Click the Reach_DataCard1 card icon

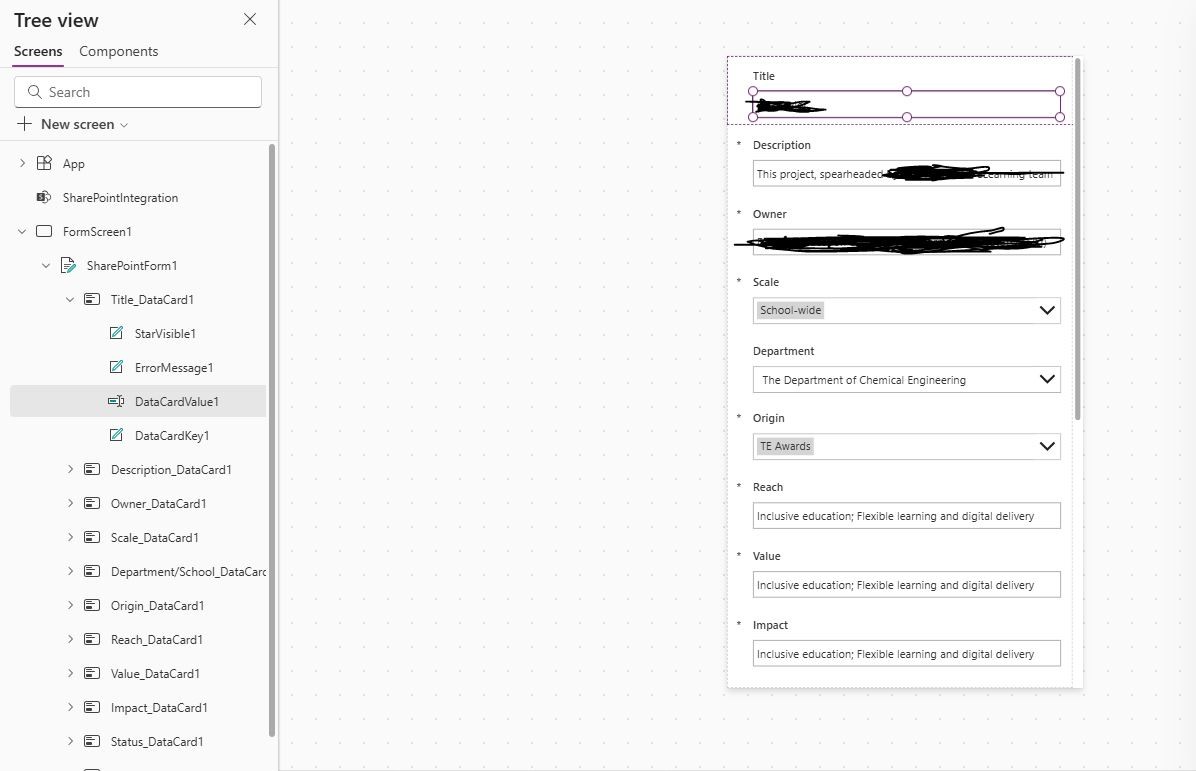[x=92, y=639]
